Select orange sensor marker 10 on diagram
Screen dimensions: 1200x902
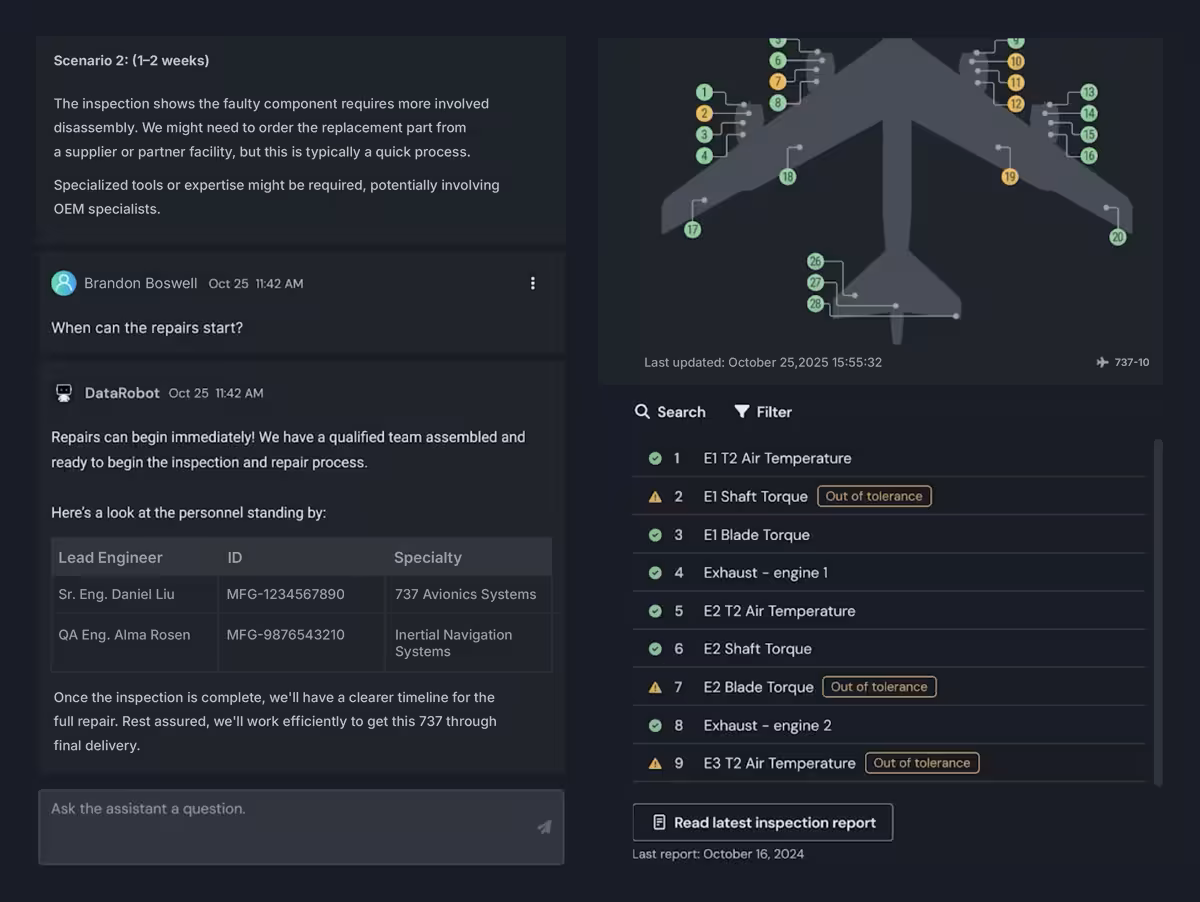(1016, 62)
